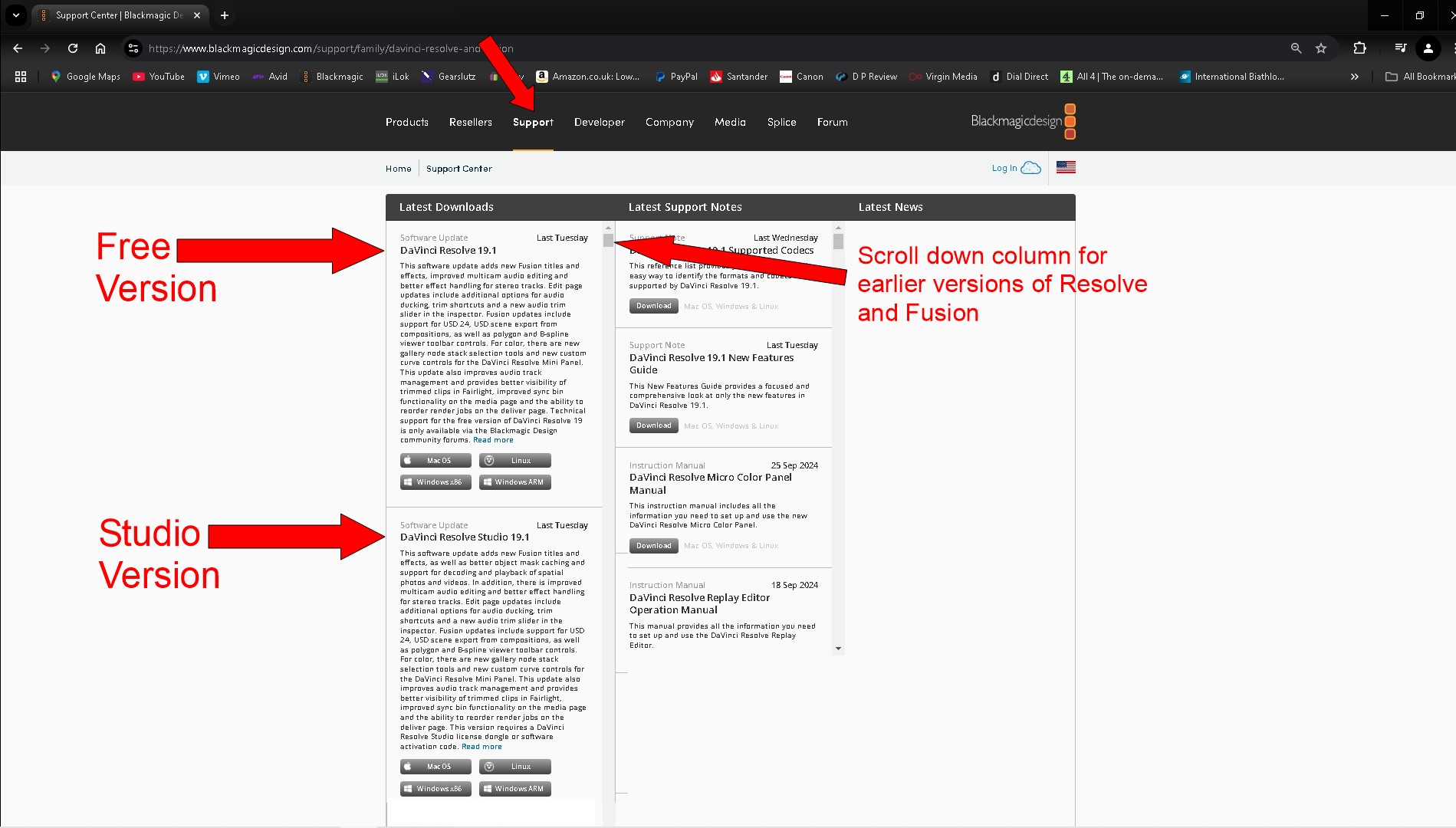Click the Support Center breadcrumb
The width and height of the screenshot is (1456, 828).
pos(459,169)
